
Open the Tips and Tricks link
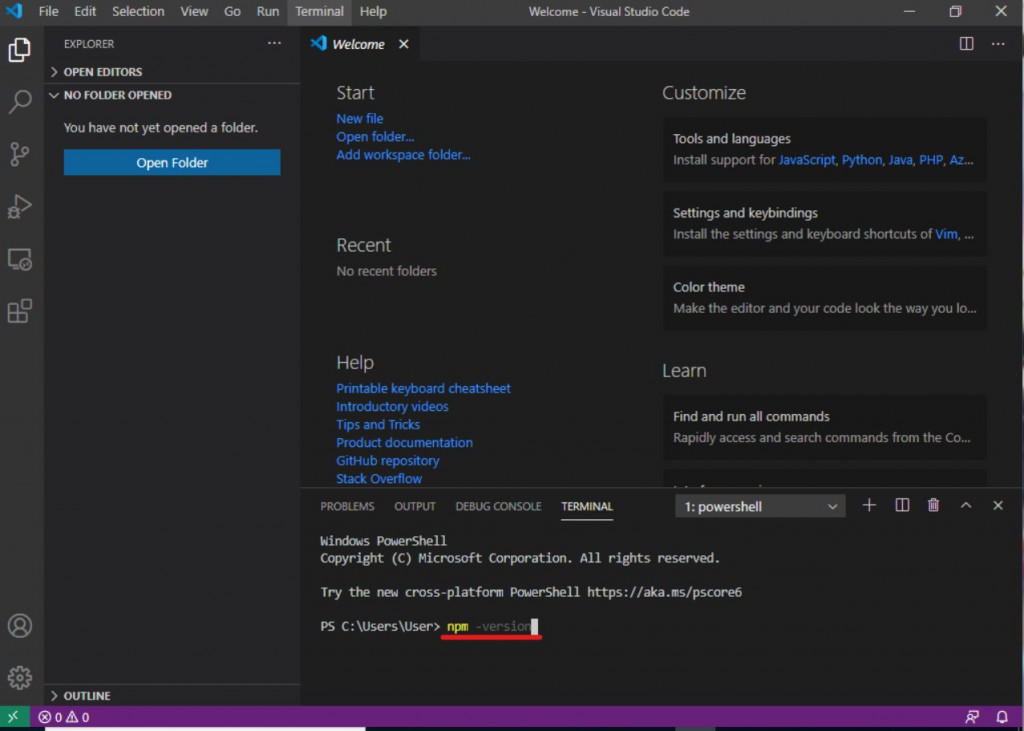click(377, 425)
